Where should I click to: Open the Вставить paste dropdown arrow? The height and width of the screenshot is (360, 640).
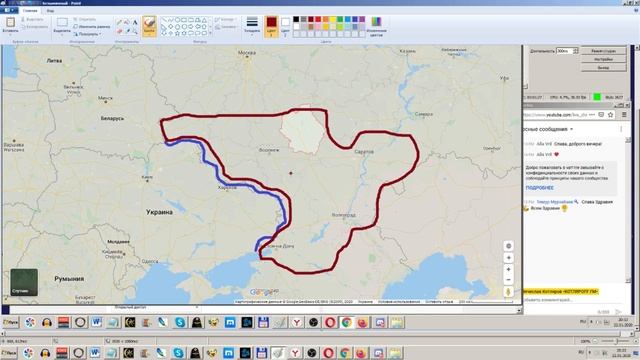(10, 34)
